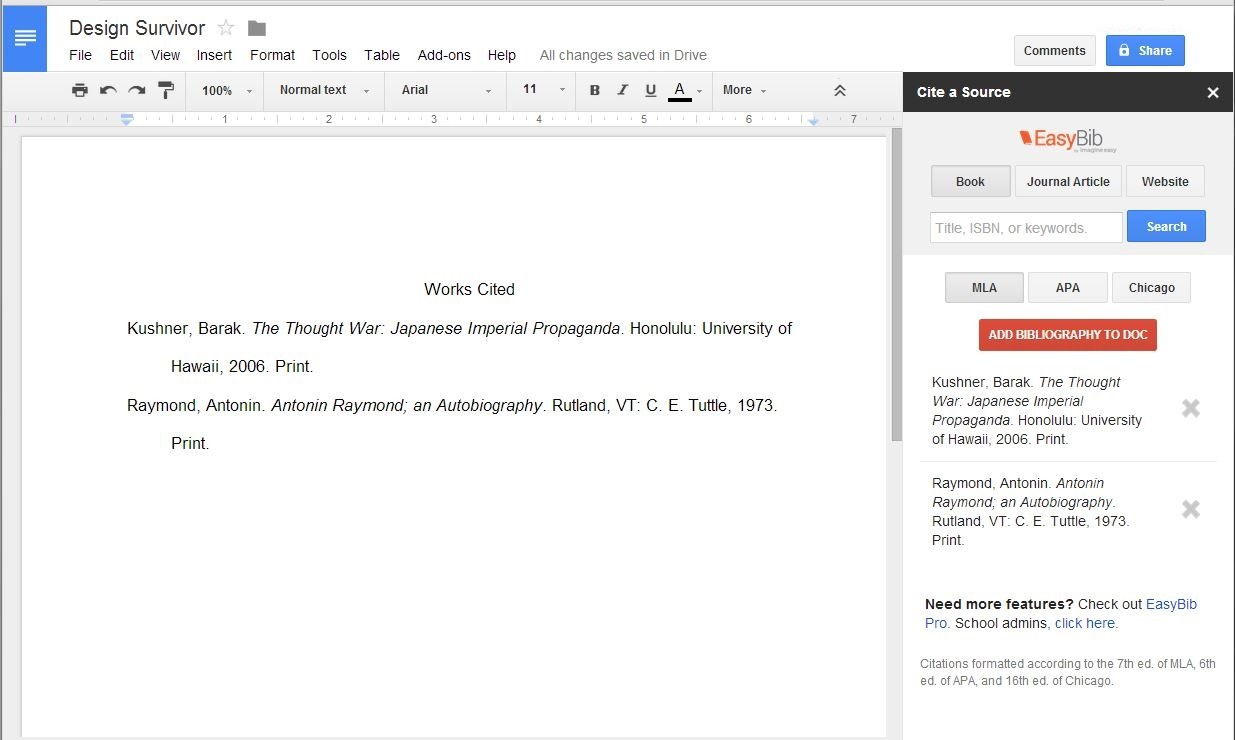The height and width of the screenshot is (740, 1235).
Task: Click Add Bibliography to Doc button
Action: 1067,335
